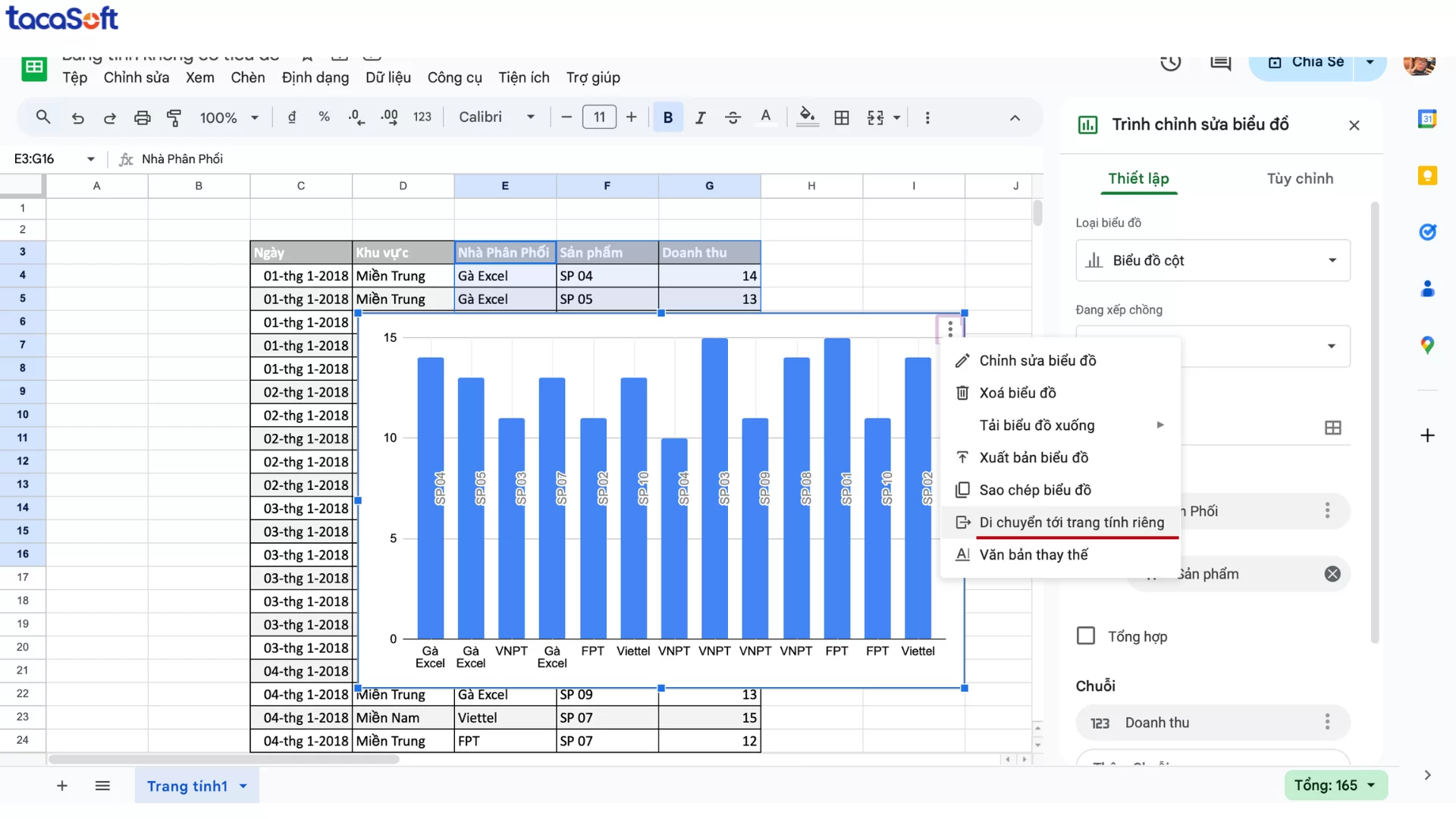This screenshot has width=1456, height=819.
Task: Open the Loại biểu đồ dropdown
Action: 1212,260
